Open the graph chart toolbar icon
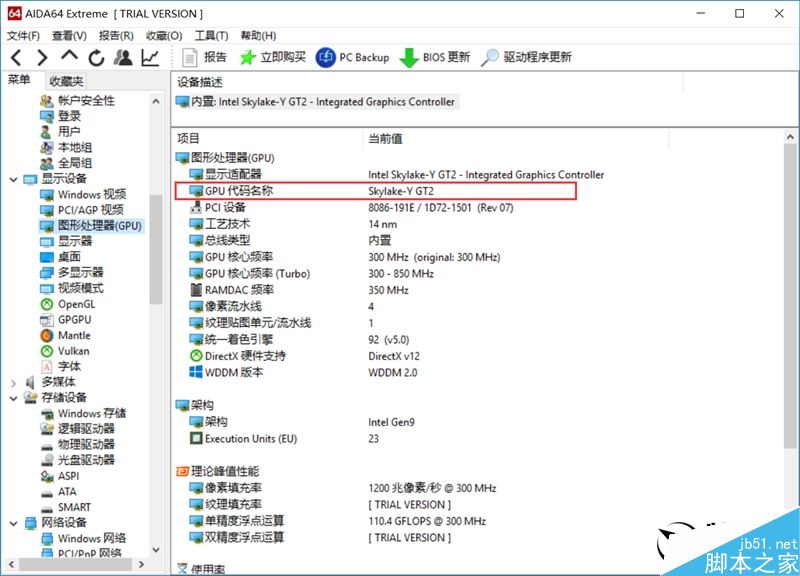Screen dimensions: 800x576 pyautogui.click(x=150, y=58)
